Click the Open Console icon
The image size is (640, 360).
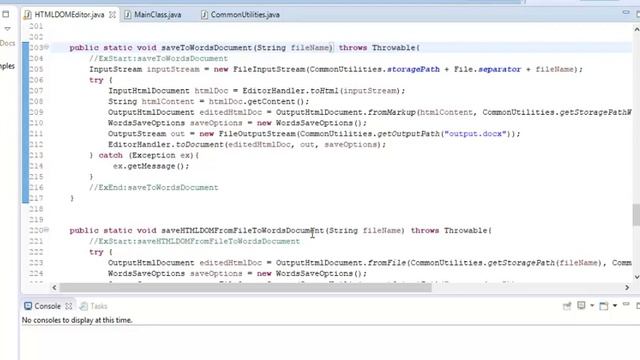click(x=604, y=305)
